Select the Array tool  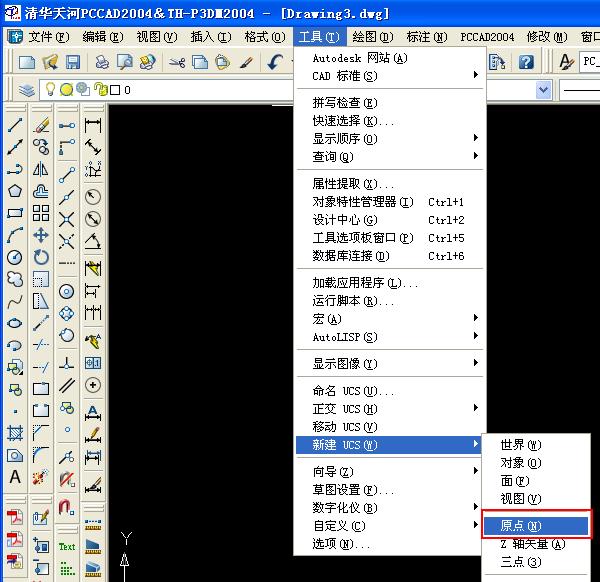[x=41, y=213]
